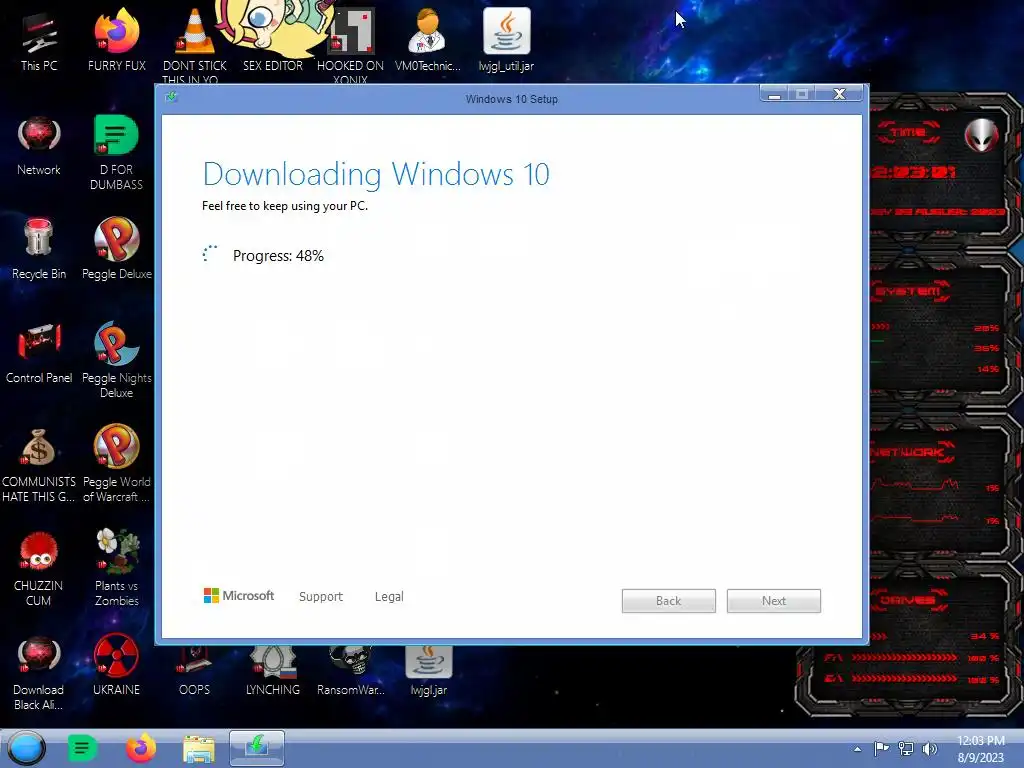The width and height of the screenshot is (1024, 768).
Task: Minimize the Windows 10 Setup window
Action: click(775, 94)
